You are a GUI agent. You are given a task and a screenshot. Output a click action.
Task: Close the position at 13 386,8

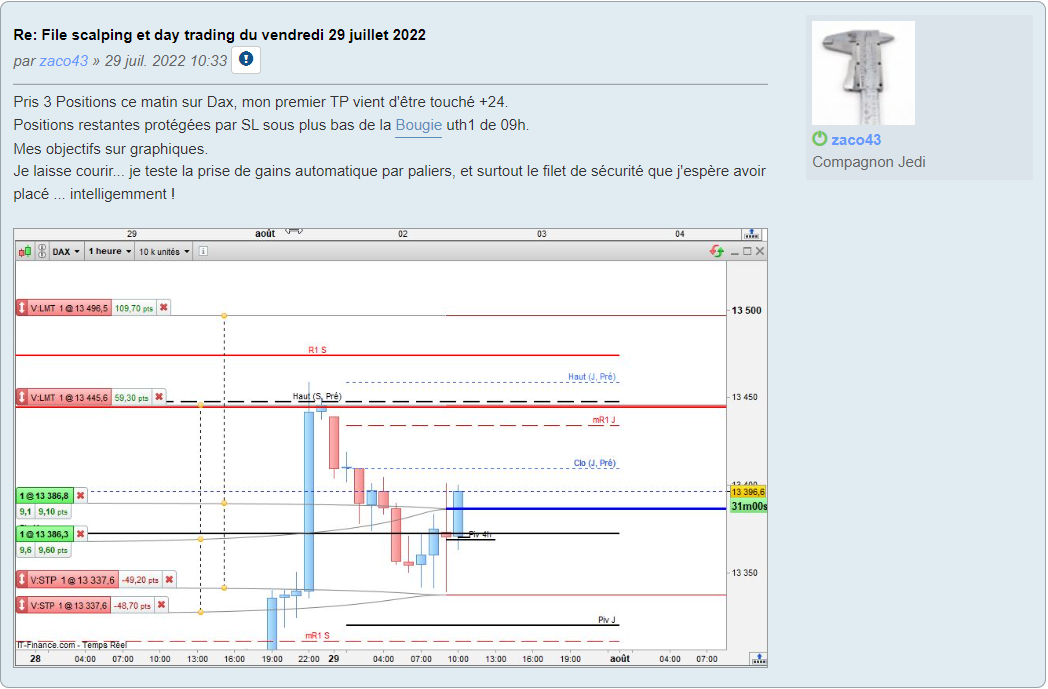(80, 495)
